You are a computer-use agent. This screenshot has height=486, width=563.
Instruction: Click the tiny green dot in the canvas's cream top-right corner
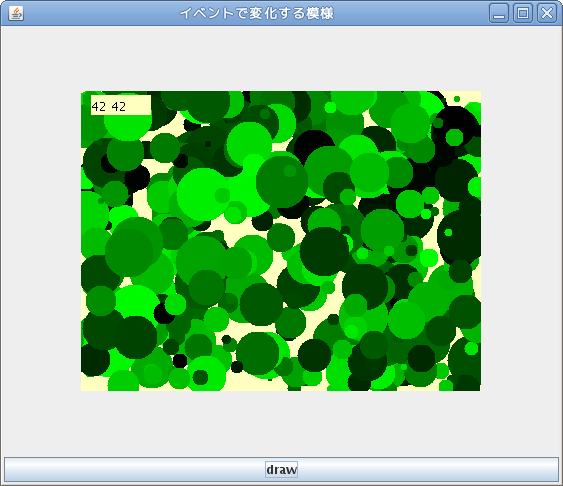click(457, 99)
